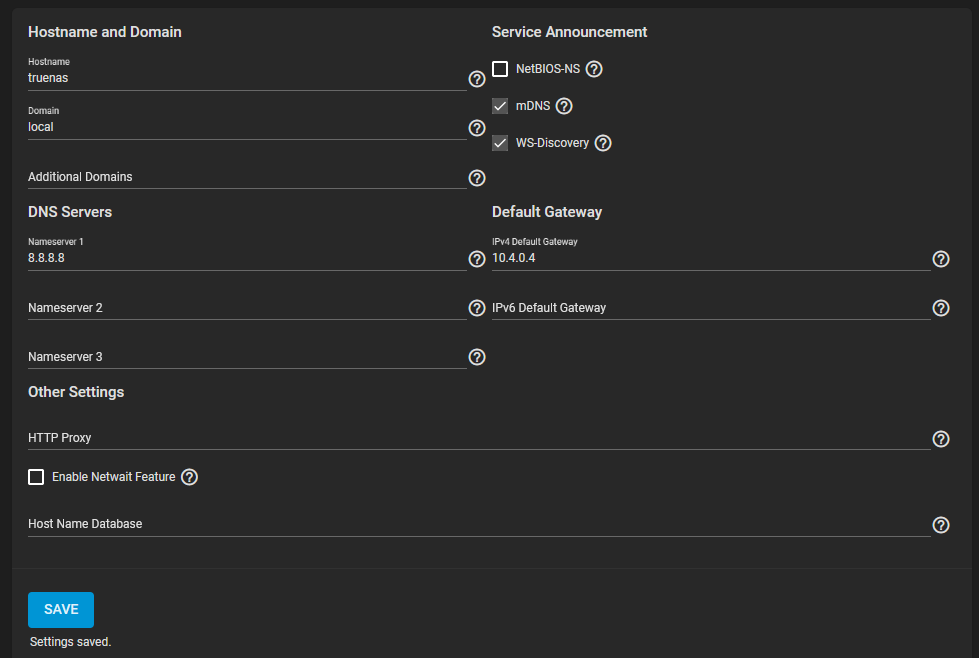Screen dimensions: 979x658
Task: Click the HTTP Proxy input field
Action: tap(478, 438)
